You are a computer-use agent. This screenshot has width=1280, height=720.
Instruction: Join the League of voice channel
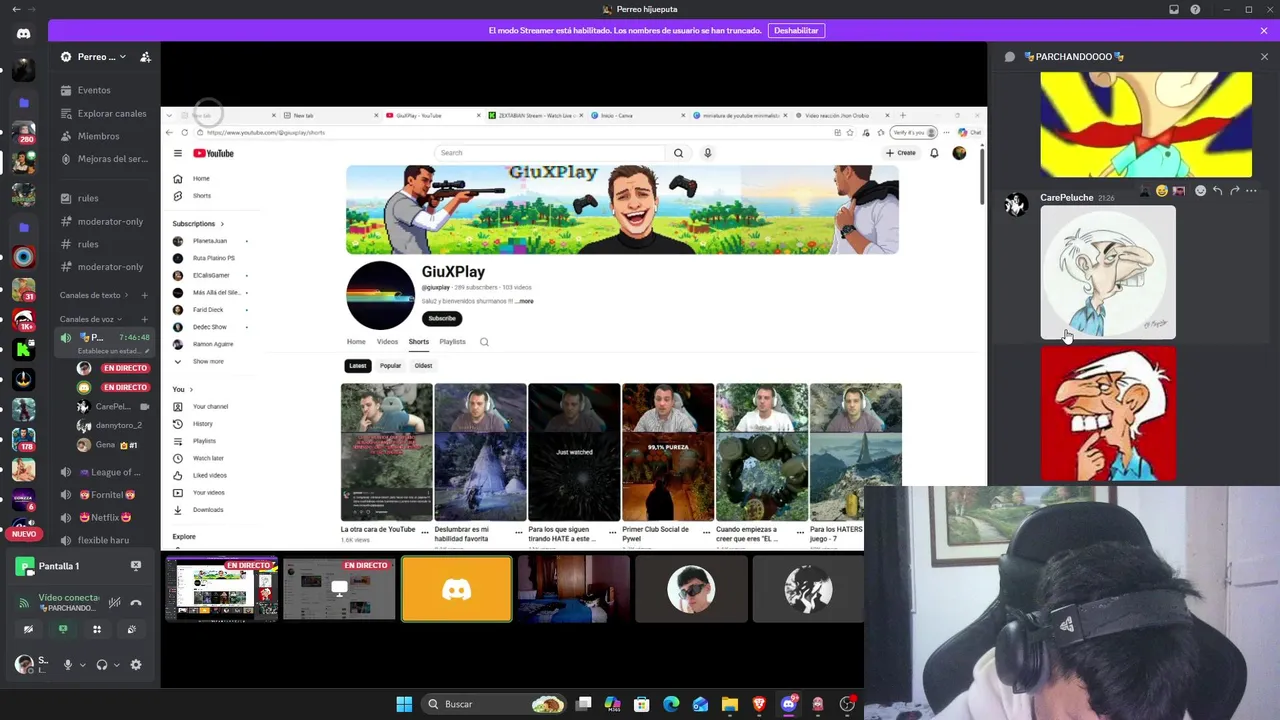tap(105, 472)
